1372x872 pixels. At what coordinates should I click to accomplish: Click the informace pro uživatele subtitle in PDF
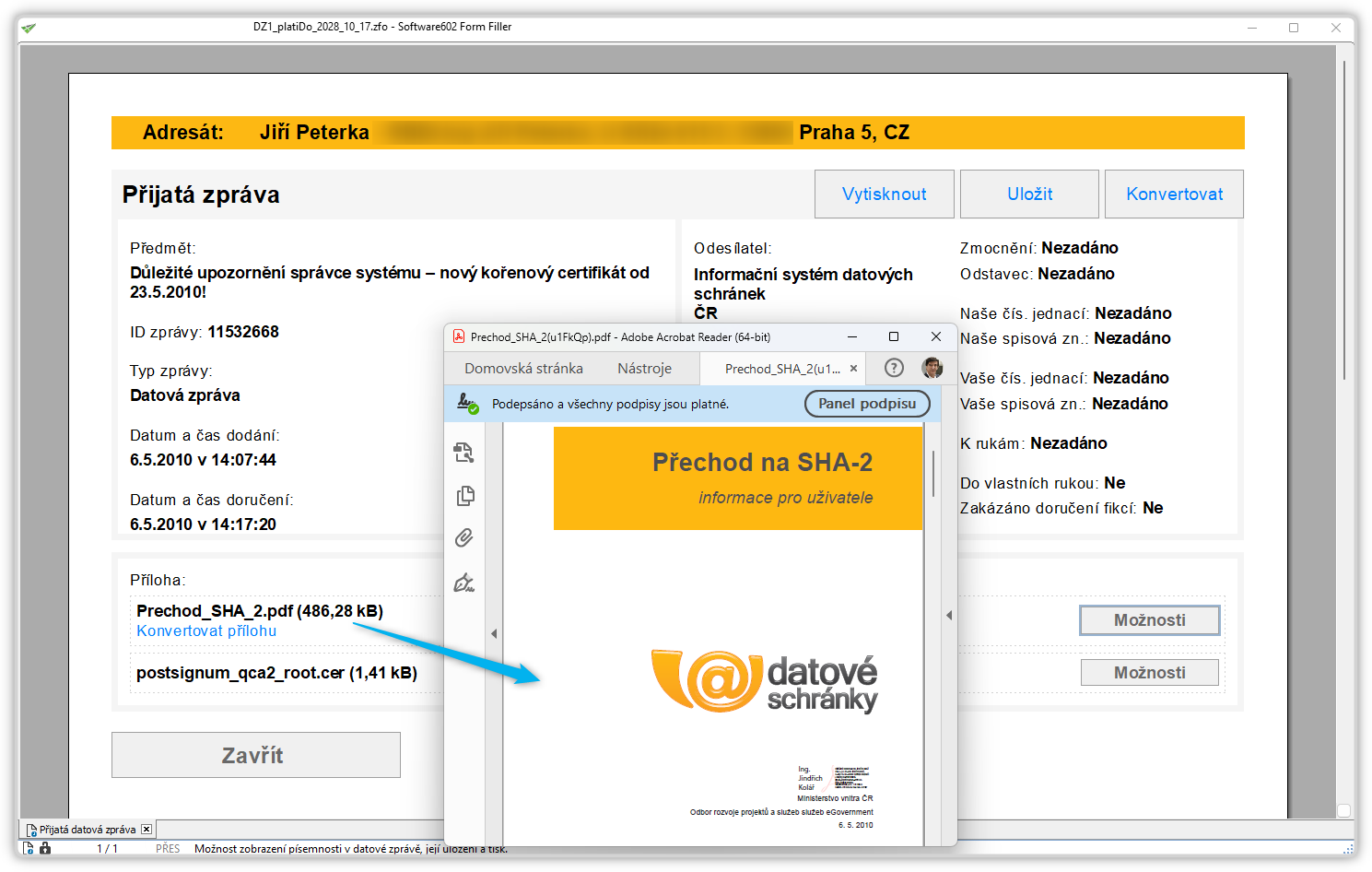click(x=785, y=498)
